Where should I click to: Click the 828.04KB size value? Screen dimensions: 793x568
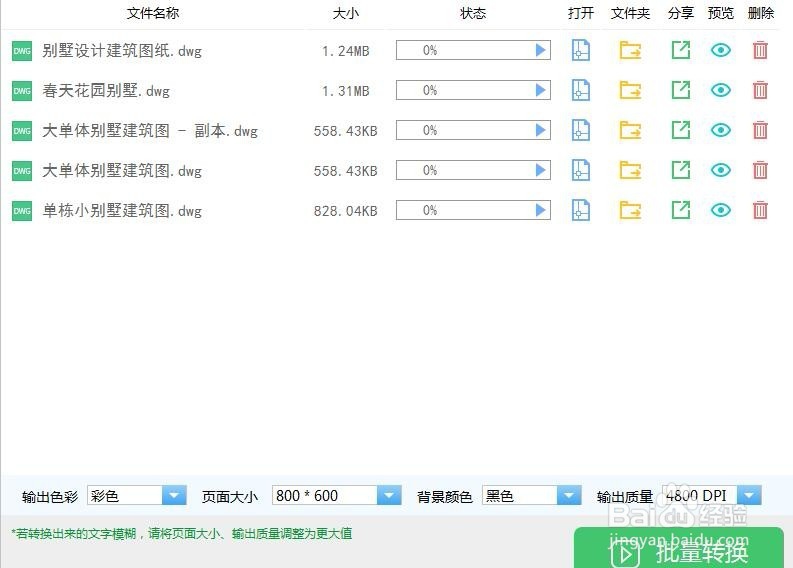coord(345,211)
